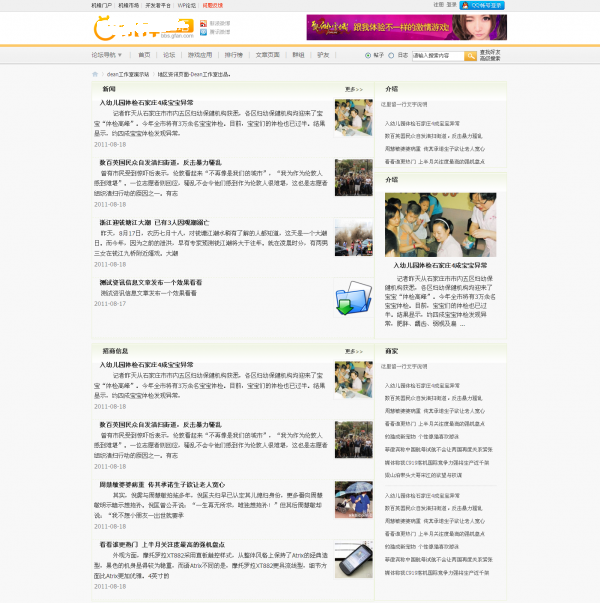
Task: Open the 开发者平台 top link
Action: click(x=158, y=5)
